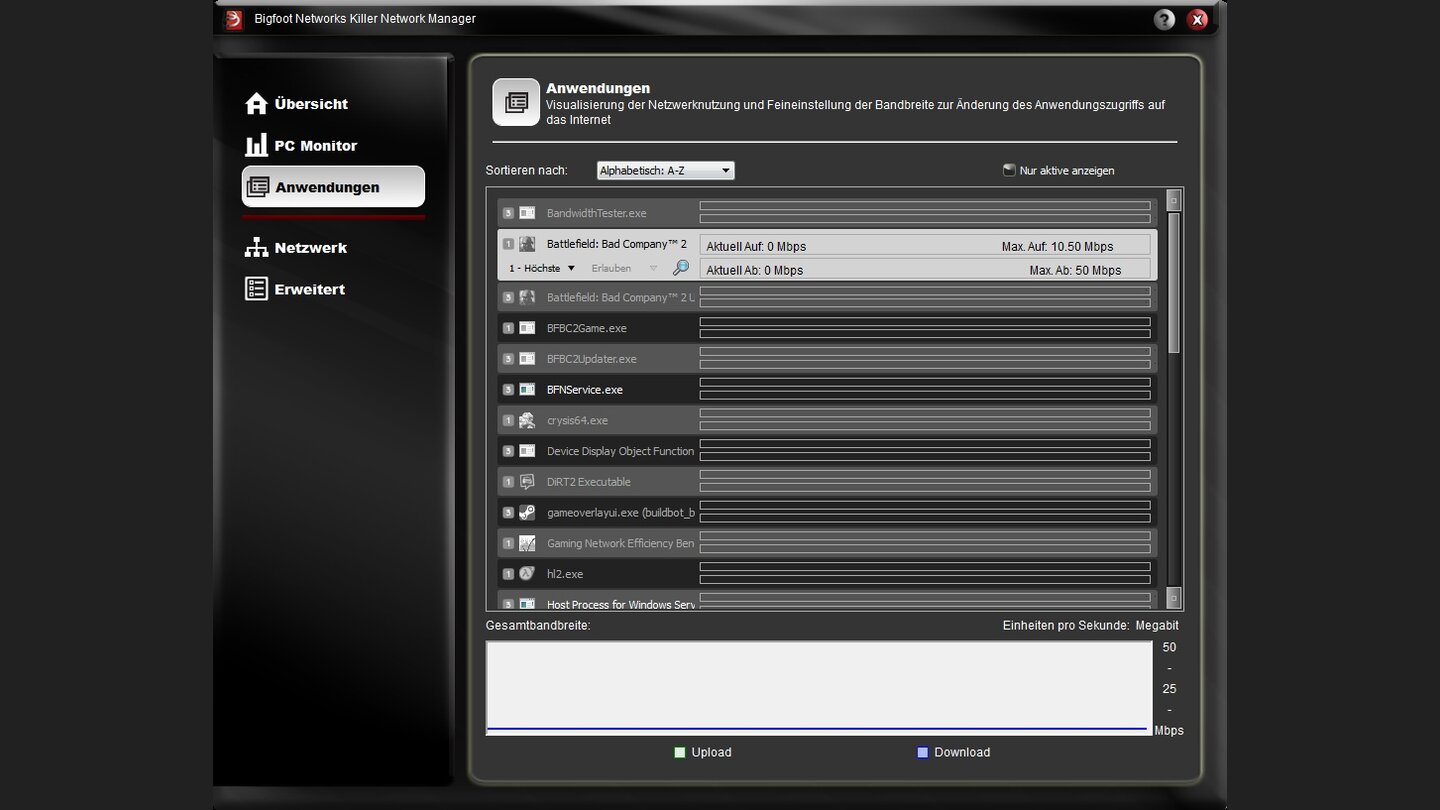Click icon of Battlefield: Bad Company 2 U row
Viewport: 1440px width, 810px height.
point(527,297)
